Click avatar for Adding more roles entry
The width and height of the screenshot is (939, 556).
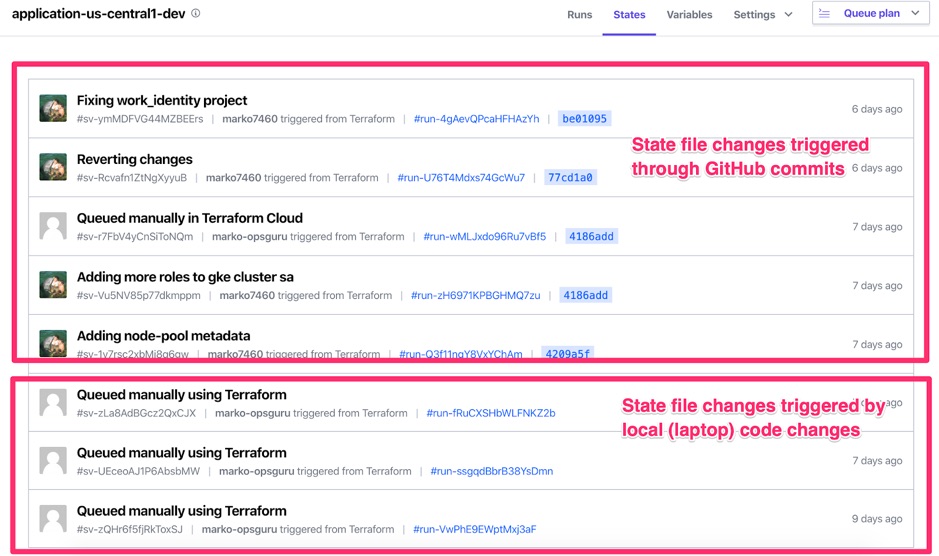click(53, 285)
